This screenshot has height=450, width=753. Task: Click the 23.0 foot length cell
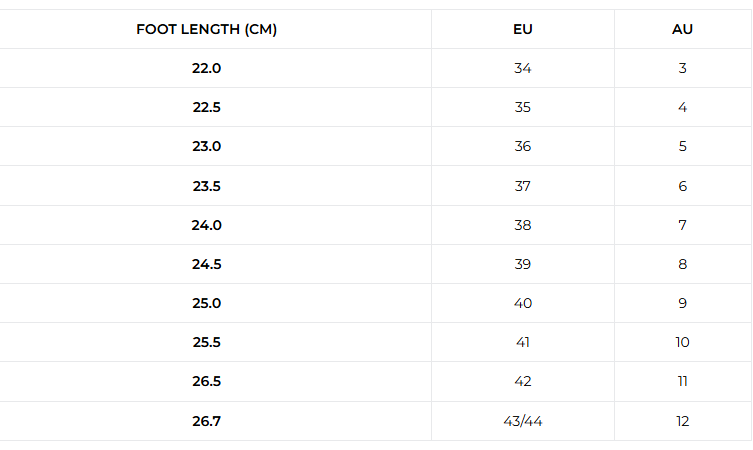pos(206,146)
